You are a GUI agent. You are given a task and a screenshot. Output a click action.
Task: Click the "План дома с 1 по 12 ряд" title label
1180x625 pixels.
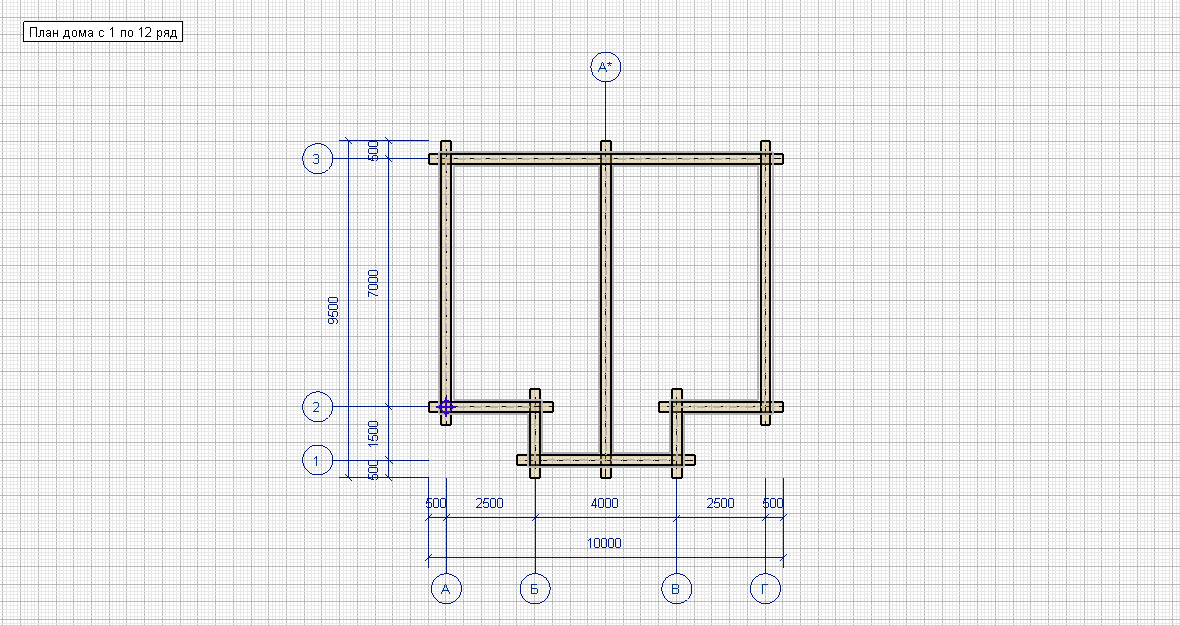pos(103,32)
